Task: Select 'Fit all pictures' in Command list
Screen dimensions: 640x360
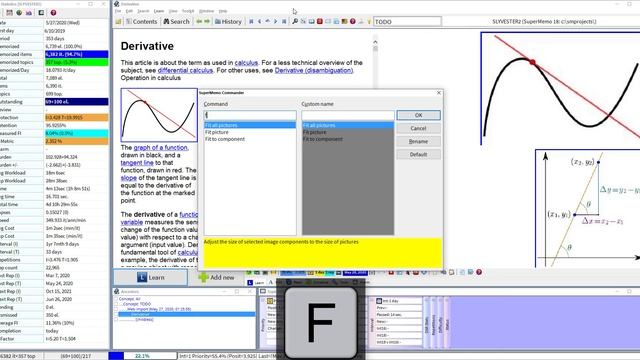Action: point(250,125)
